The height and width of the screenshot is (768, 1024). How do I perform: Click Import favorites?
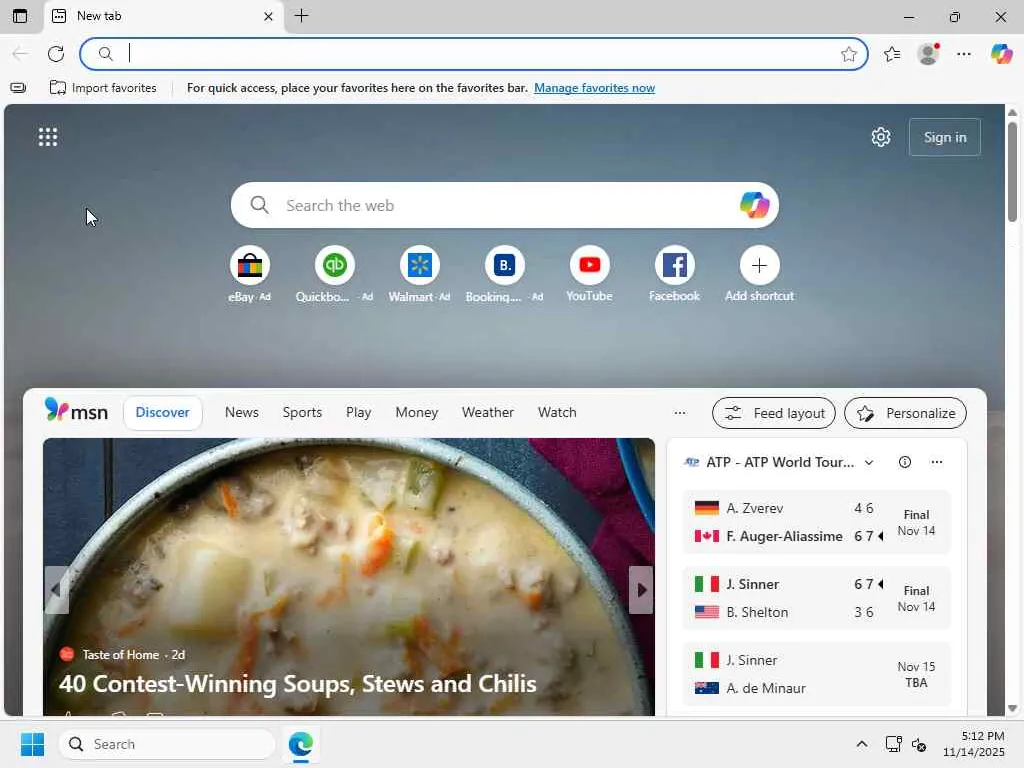[x=103, y=88]
